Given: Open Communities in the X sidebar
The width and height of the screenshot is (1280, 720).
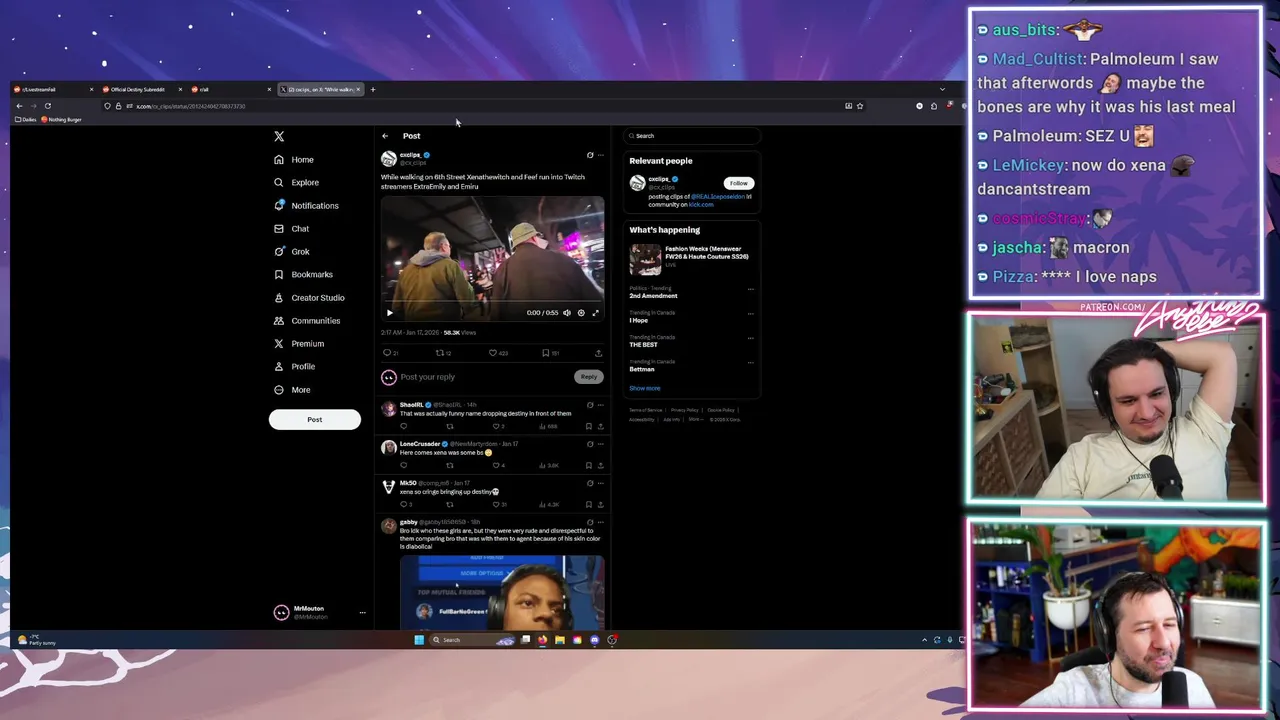Looking at the screenshot, I should (307, 321).
